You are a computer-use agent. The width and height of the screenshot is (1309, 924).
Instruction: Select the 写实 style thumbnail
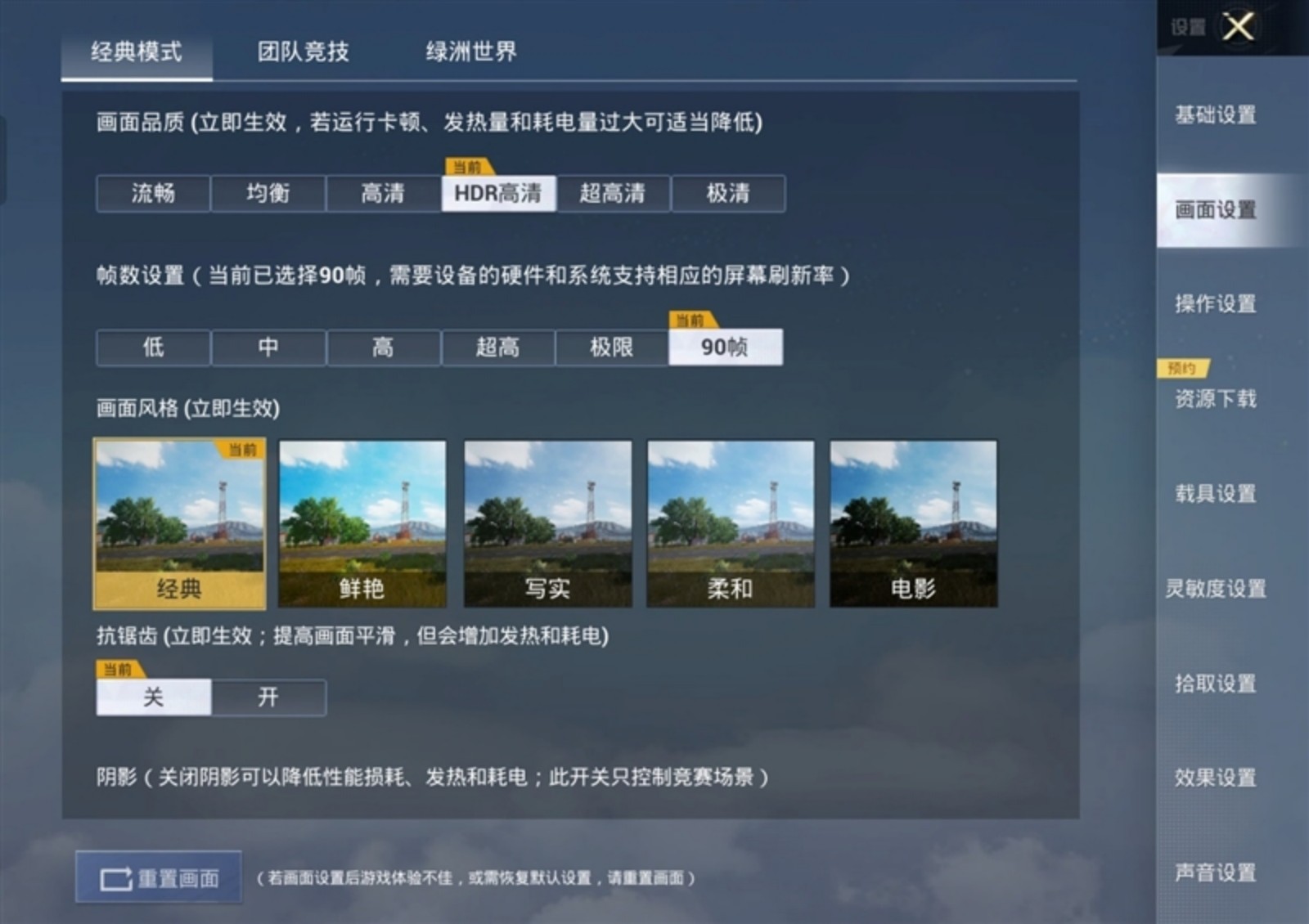(547, 524)
